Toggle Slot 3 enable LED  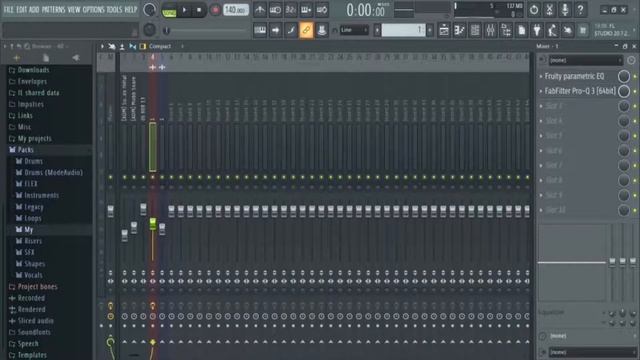(635, 106)
